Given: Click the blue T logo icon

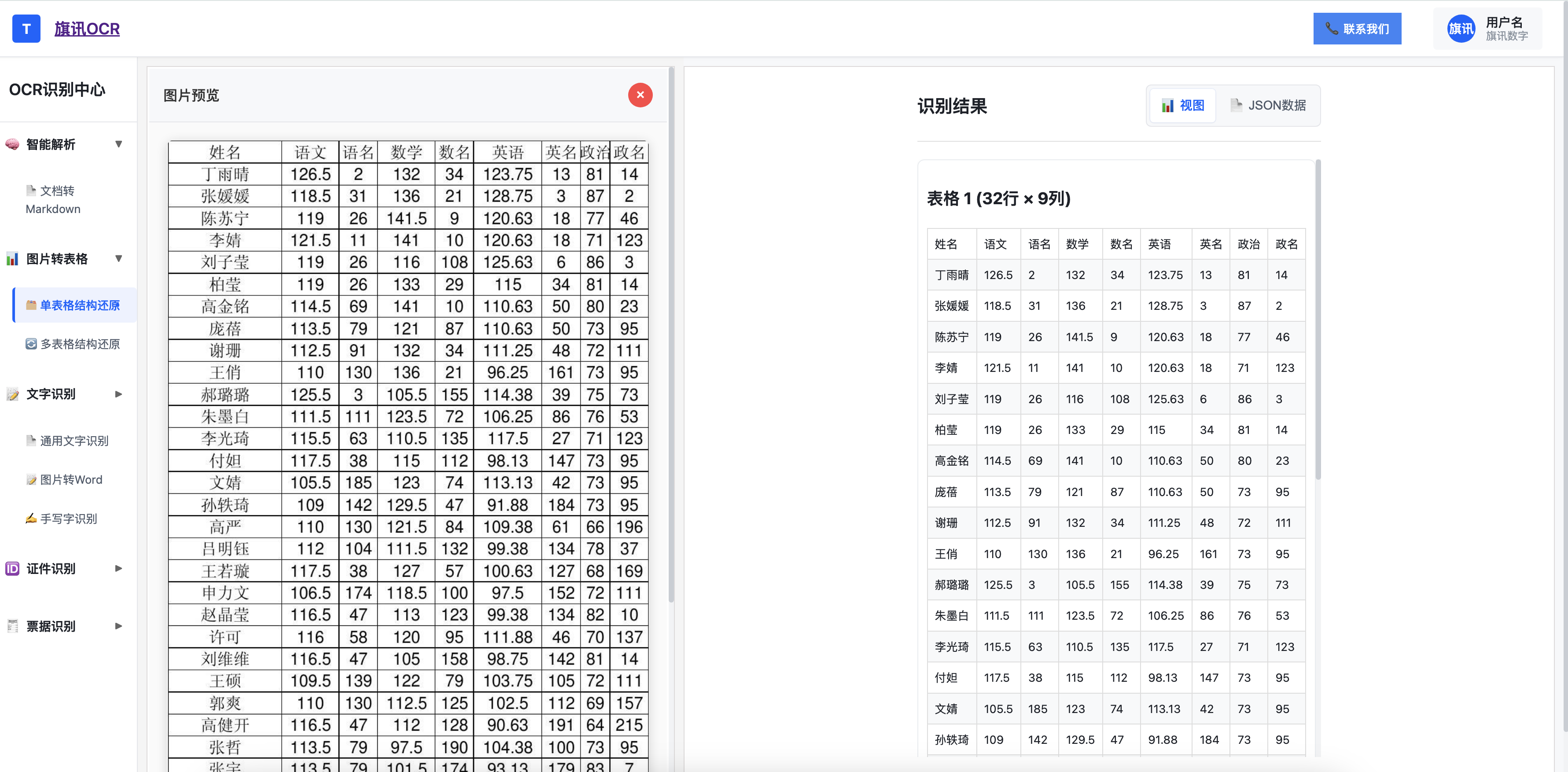Looking at the screenshot, I should pos(26,29).
